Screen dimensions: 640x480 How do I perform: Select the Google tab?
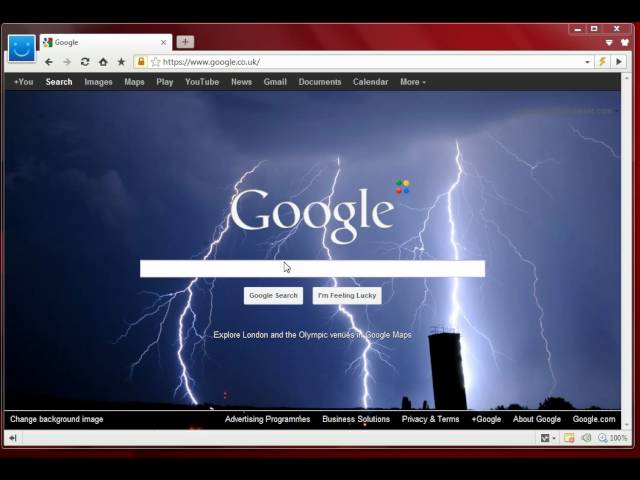coord(106,42)
